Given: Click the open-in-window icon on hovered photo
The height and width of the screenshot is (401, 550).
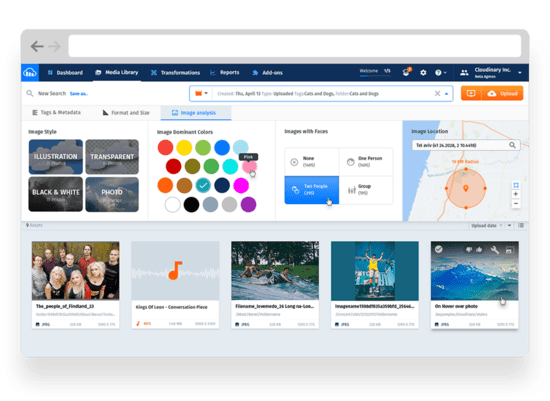Looking at the screenshot, I should (510, 250).
